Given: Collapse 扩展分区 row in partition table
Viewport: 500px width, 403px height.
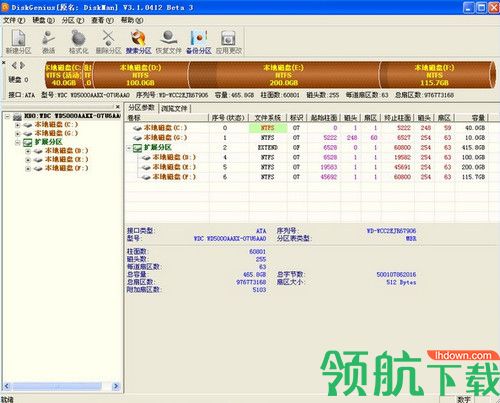Looking at the screenshot, I should (x=129, y=148).
